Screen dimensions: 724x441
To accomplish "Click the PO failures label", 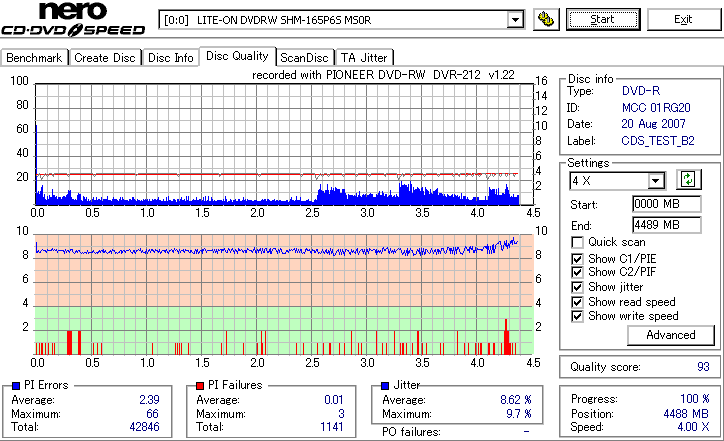I will (x=411, y=432).
